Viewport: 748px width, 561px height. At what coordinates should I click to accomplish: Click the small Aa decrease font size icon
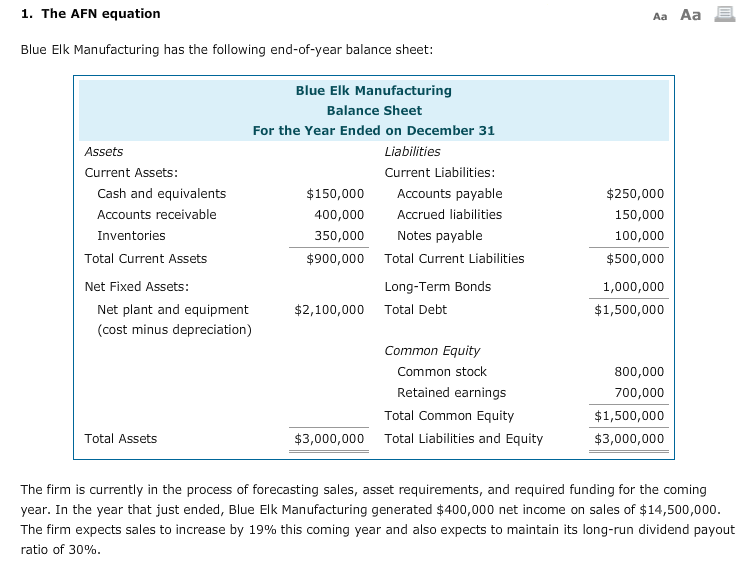660,15
